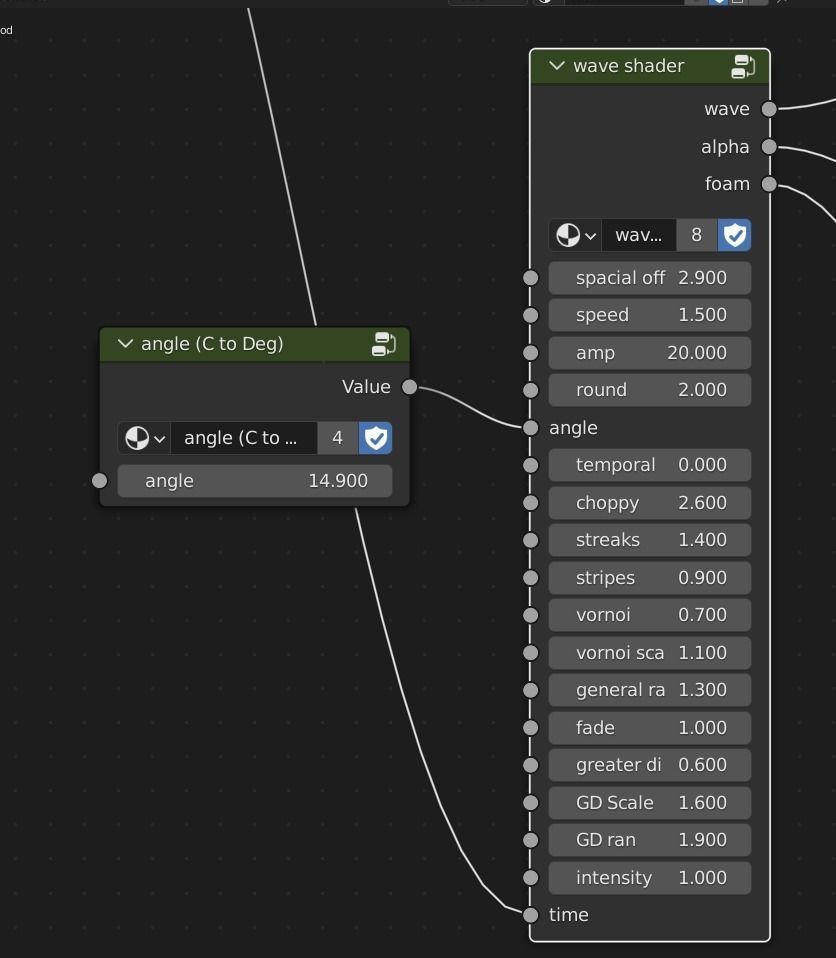
Task: Click the speed input socket
Action: coord(530,315)
